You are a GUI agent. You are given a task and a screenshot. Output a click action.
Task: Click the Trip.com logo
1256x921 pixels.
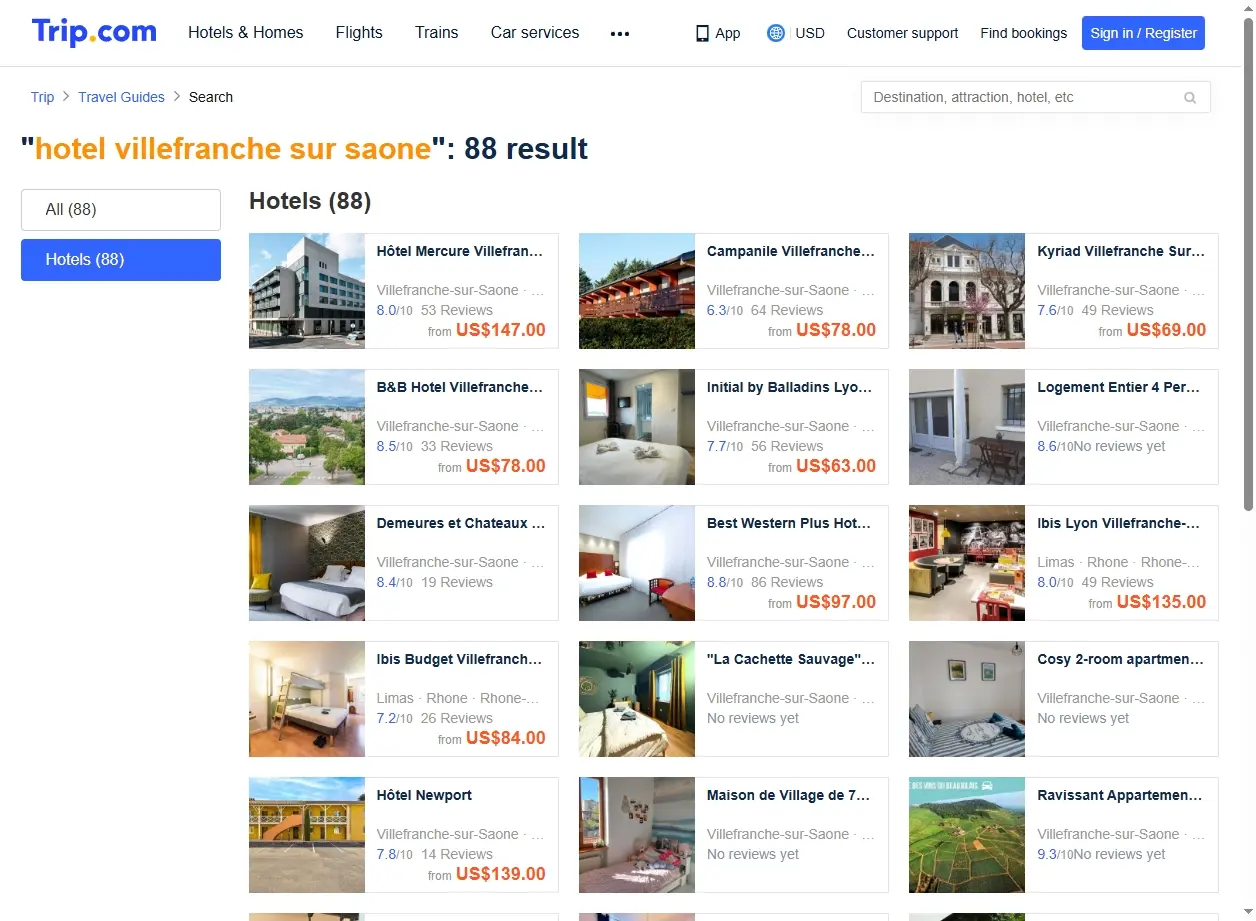[x=94, y=32]
